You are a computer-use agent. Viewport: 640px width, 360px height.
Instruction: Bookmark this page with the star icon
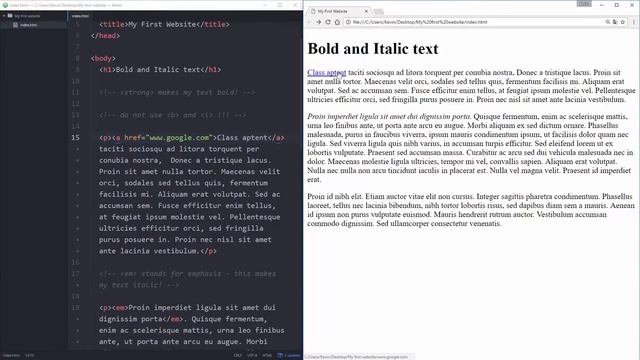click(623, 22)
